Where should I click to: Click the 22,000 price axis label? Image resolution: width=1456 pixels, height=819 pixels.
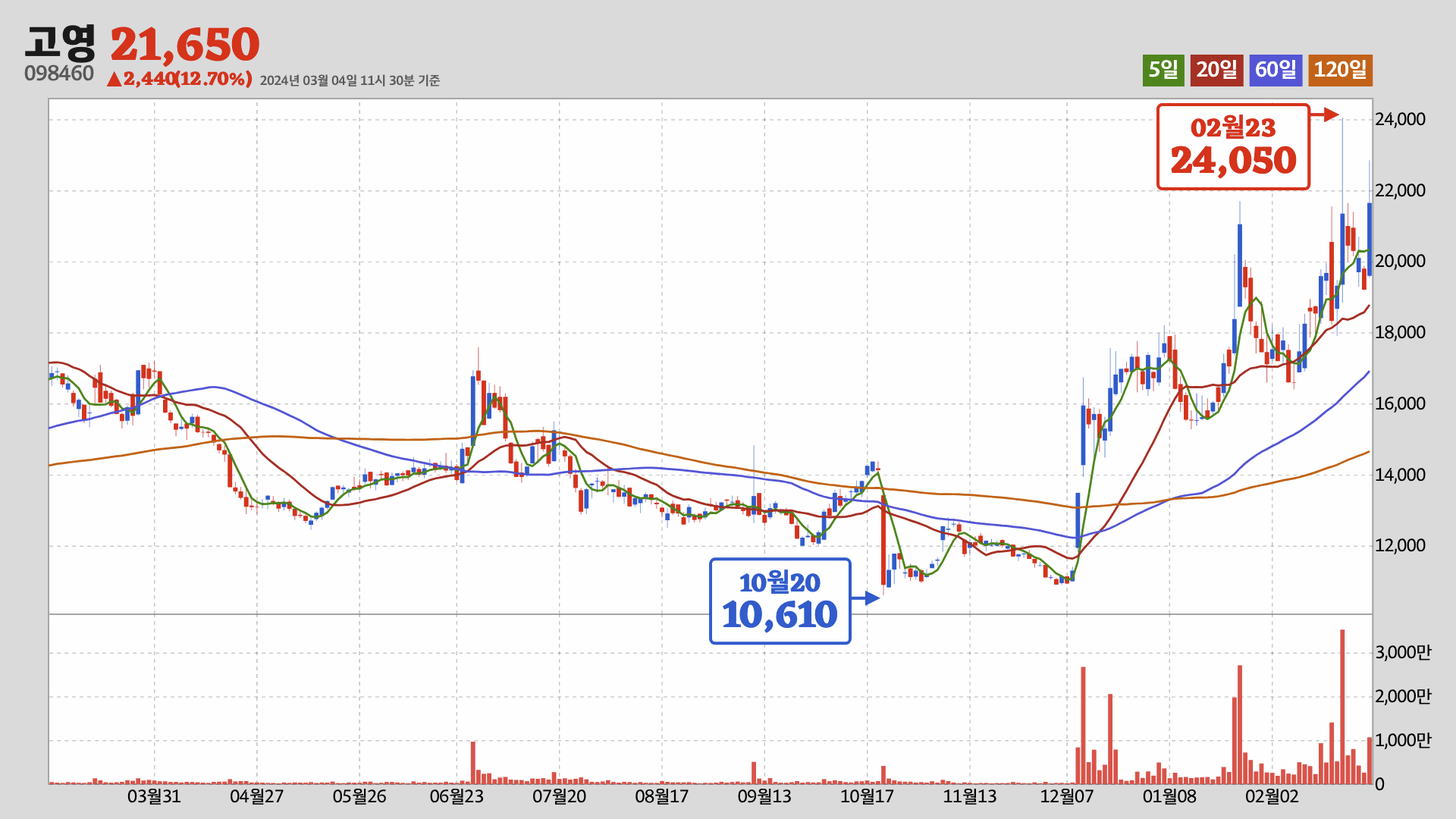click(x=1400, y=190)
